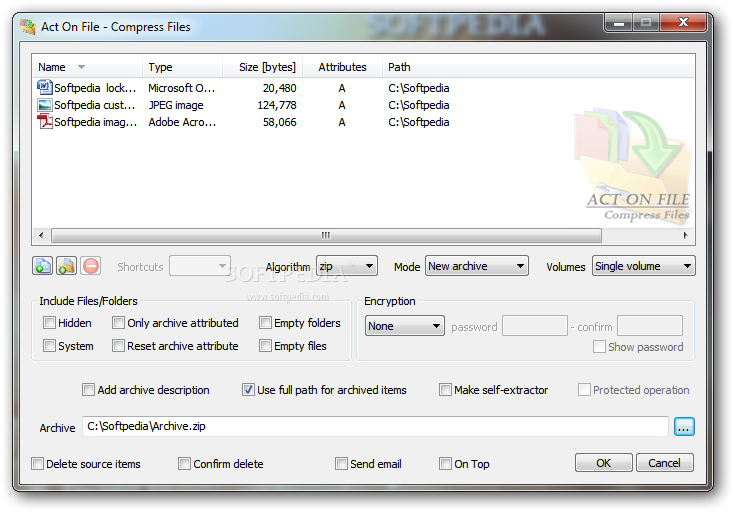Toggle the On Top checkbox

click(x=445, y=463)
